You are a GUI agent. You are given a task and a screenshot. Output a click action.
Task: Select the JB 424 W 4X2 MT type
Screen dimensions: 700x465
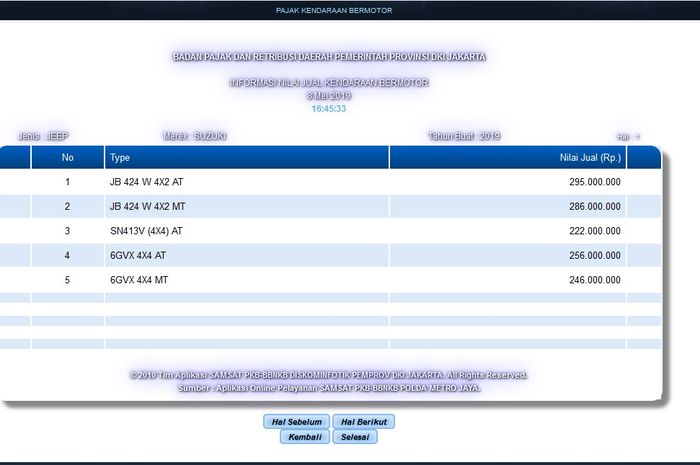[x=149, y=207]
